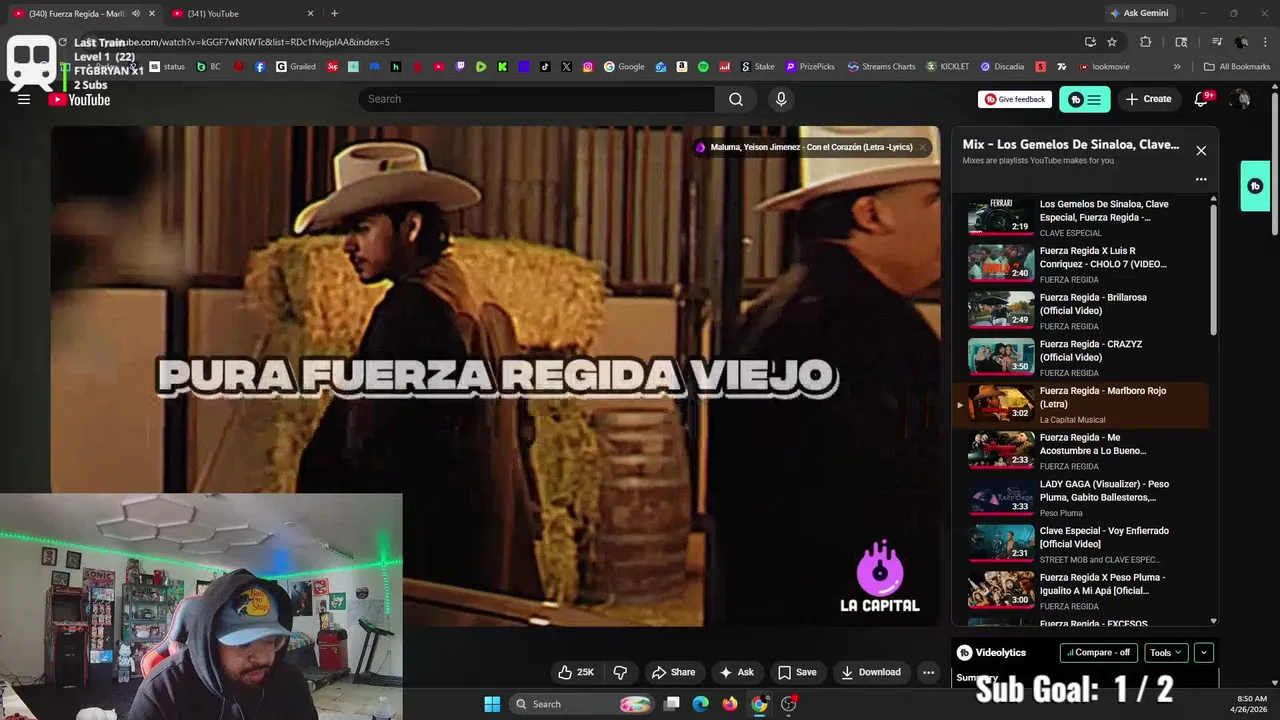
Task: Click the search magnifier button
Action: (x=736, y=99)
